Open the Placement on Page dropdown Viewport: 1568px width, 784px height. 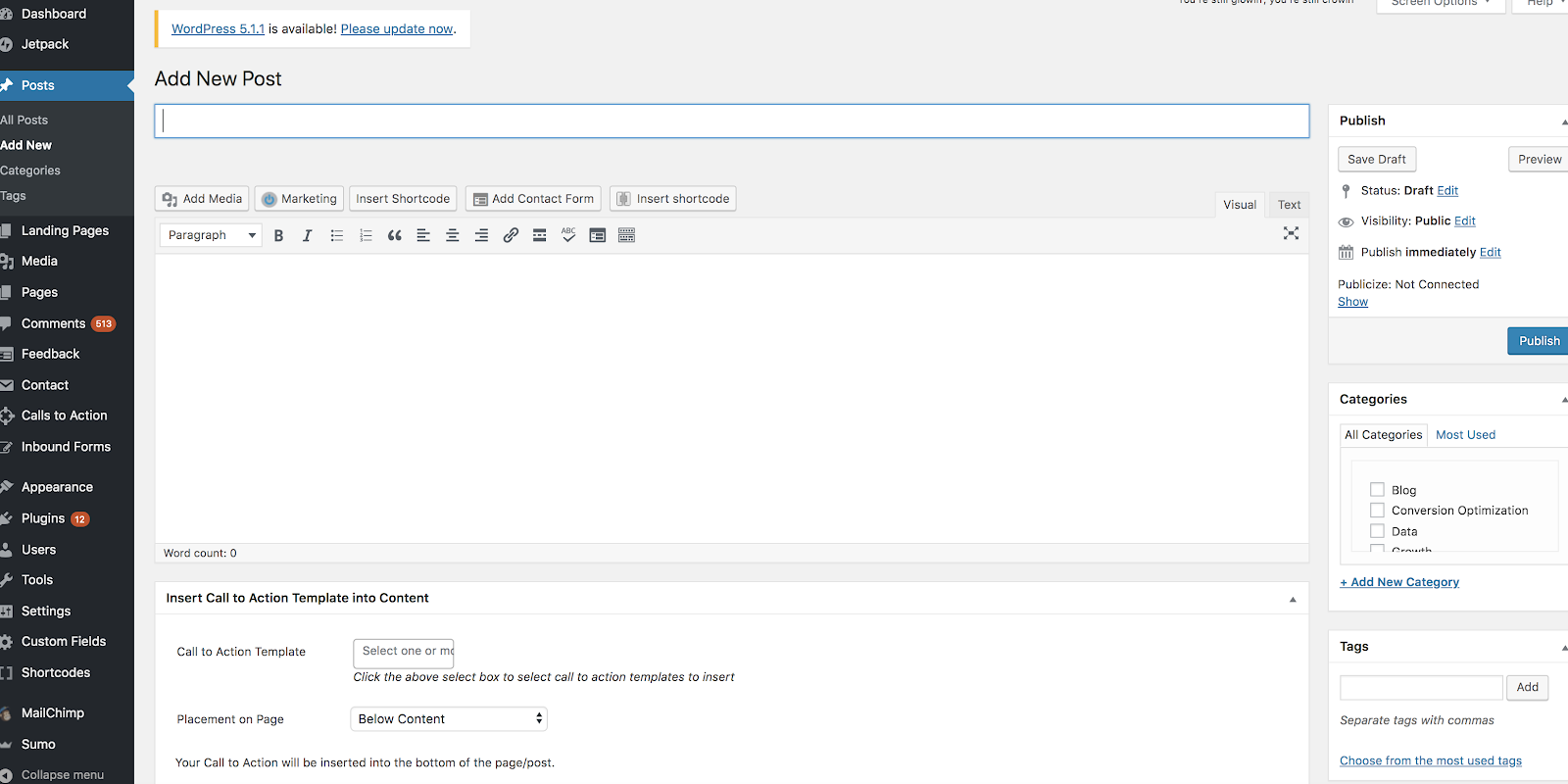coord(449,719)
